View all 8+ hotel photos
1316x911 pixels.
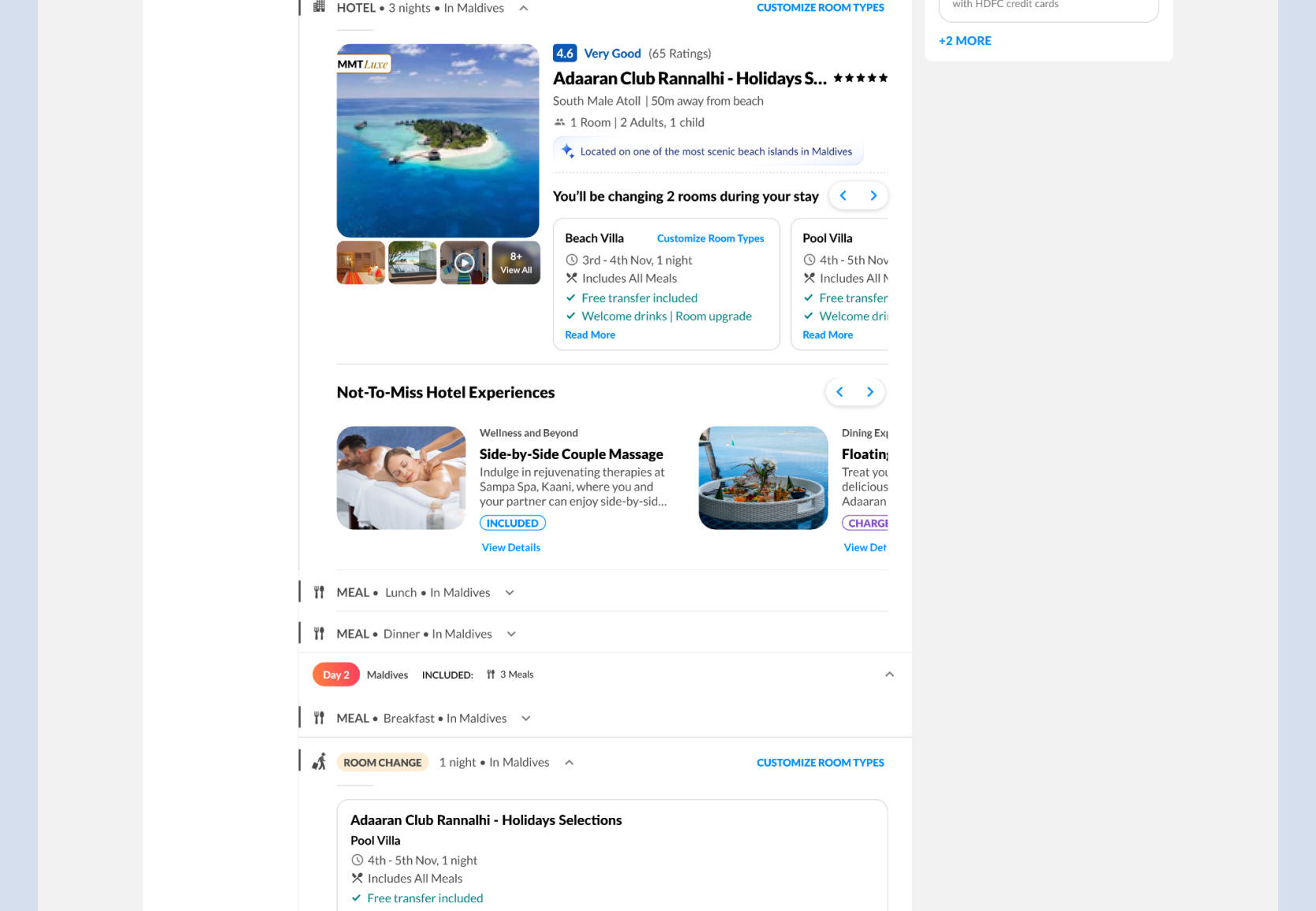[516, 263]
